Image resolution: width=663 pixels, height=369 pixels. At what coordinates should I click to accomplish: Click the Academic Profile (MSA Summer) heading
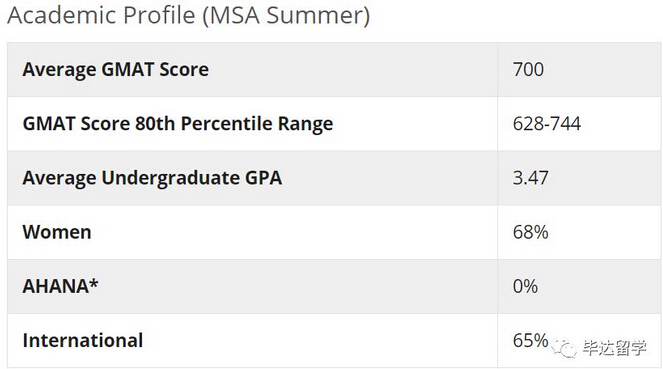[189, 15]
